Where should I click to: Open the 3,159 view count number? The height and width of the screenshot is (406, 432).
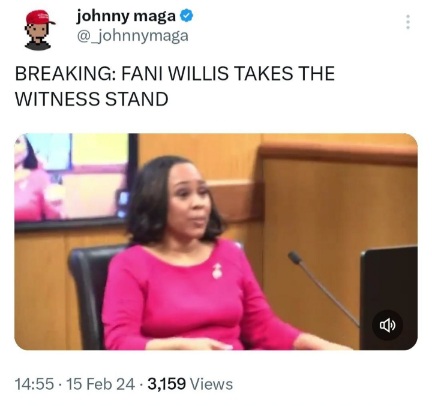pyautogui.click(x=166, y=384)
